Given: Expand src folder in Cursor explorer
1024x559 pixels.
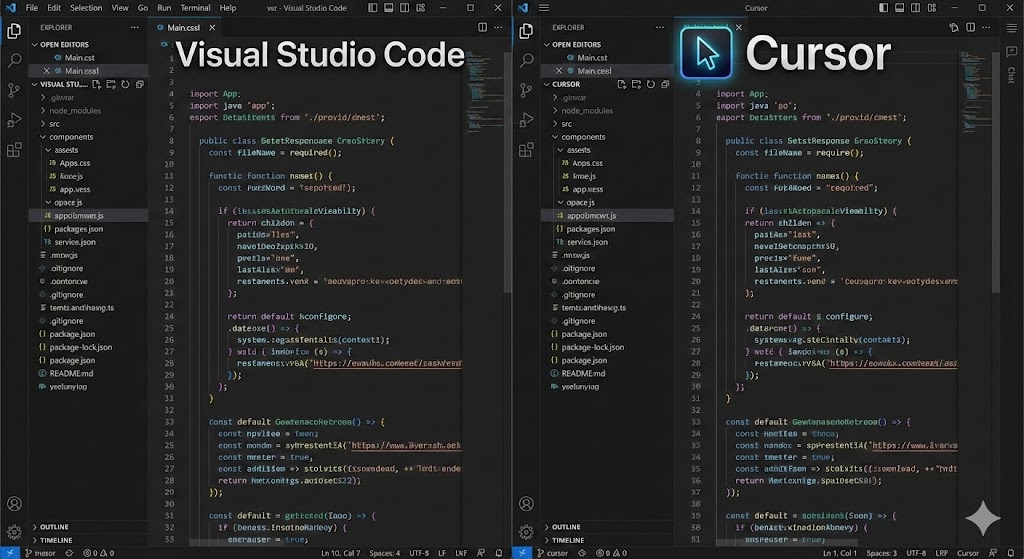Looking at the screenshot, I should click(x=607, y=123).
